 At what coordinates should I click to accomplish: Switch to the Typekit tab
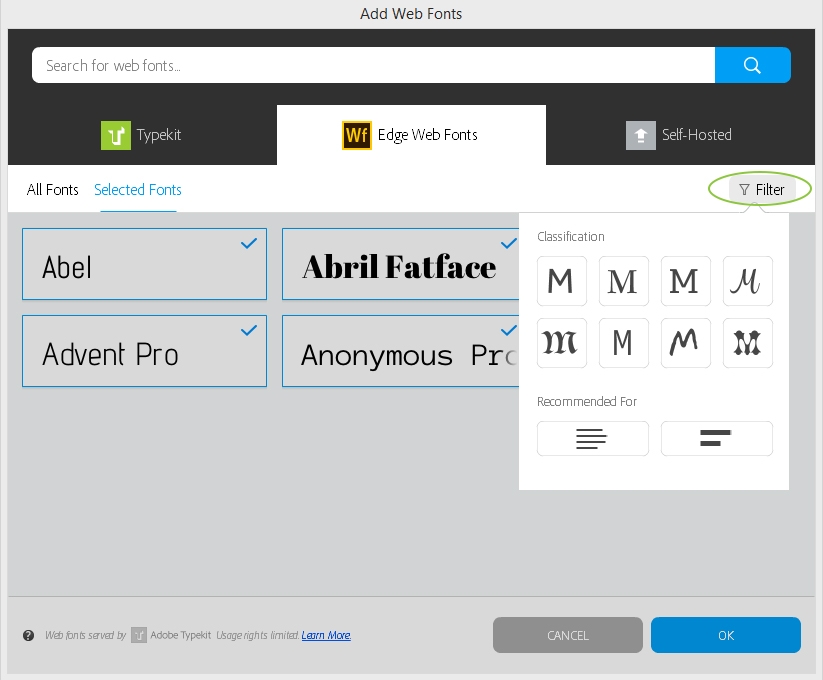click(x=142, y=135)
